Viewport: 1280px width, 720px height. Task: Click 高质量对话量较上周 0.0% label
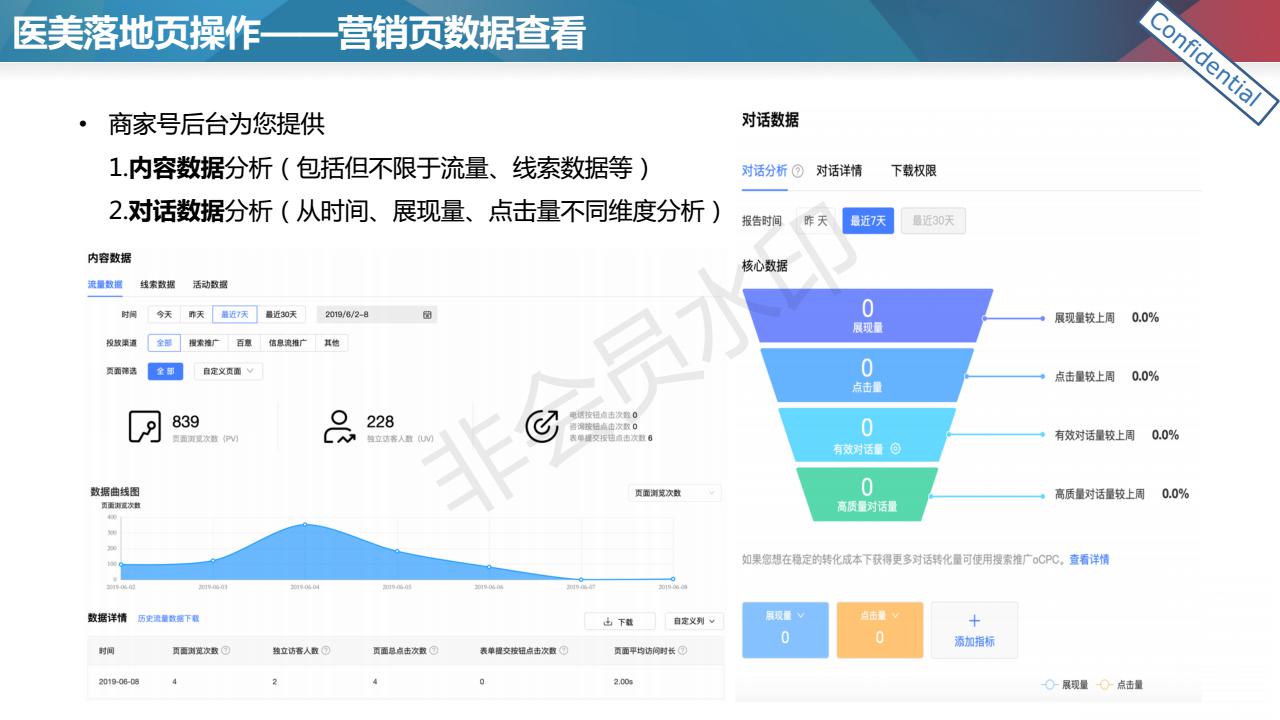[1121, 494]
